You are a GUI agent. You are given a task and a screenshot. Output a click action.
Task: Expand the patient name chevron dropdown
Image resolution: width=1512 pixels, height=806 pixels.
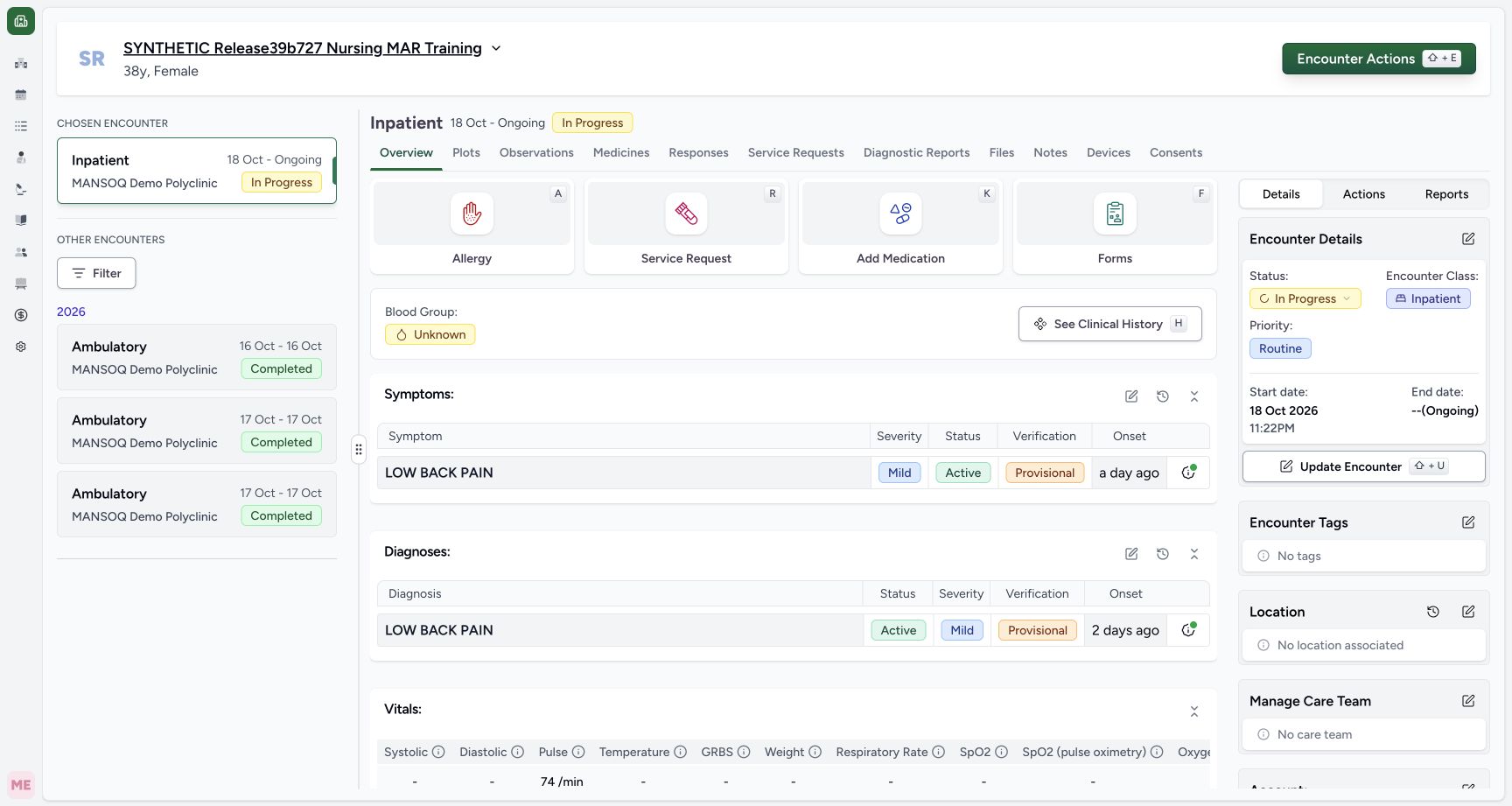pos(496,48)
